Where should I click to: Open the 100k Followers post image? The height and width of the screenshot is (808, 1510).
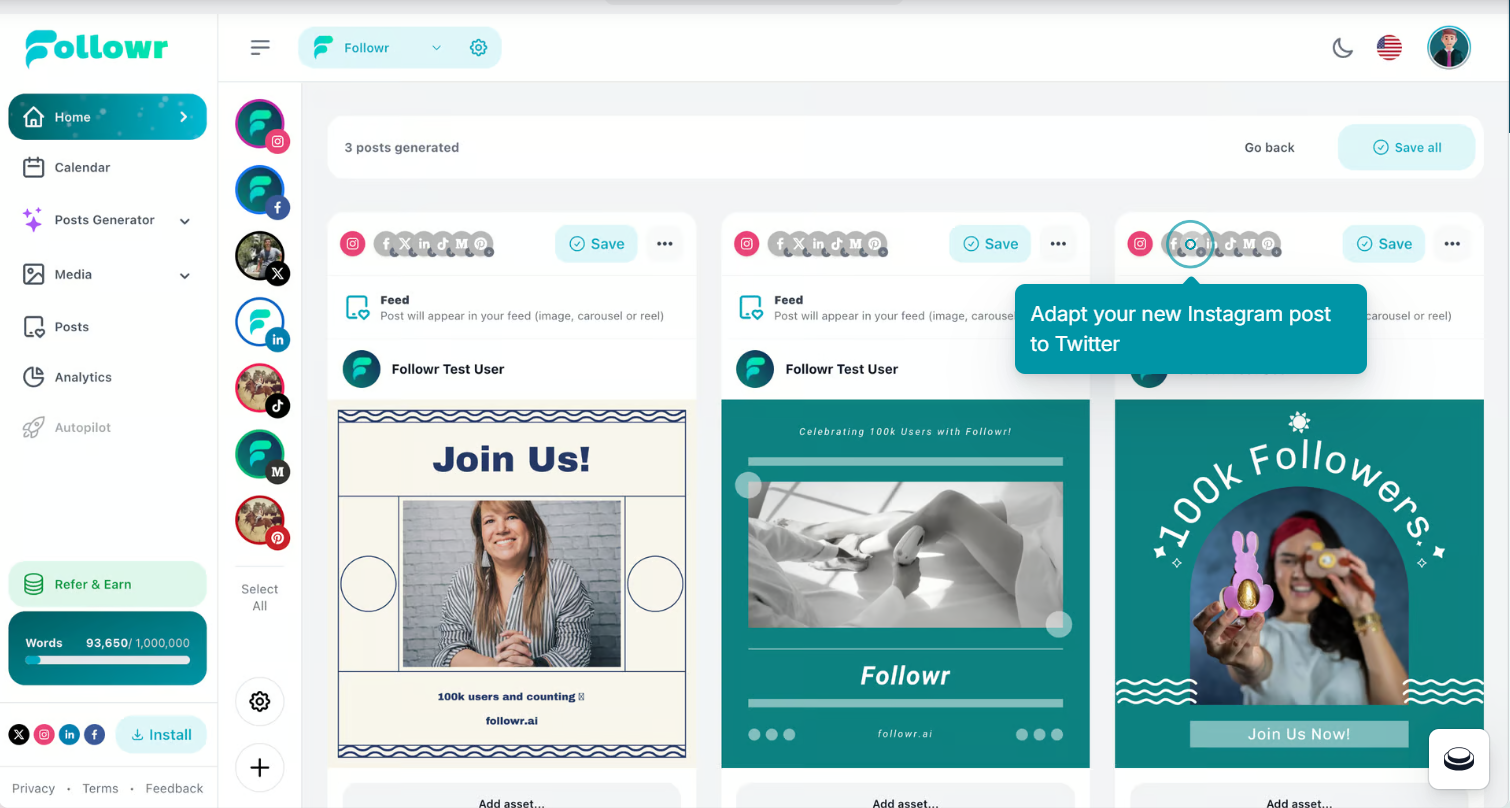click(1299, 584)
